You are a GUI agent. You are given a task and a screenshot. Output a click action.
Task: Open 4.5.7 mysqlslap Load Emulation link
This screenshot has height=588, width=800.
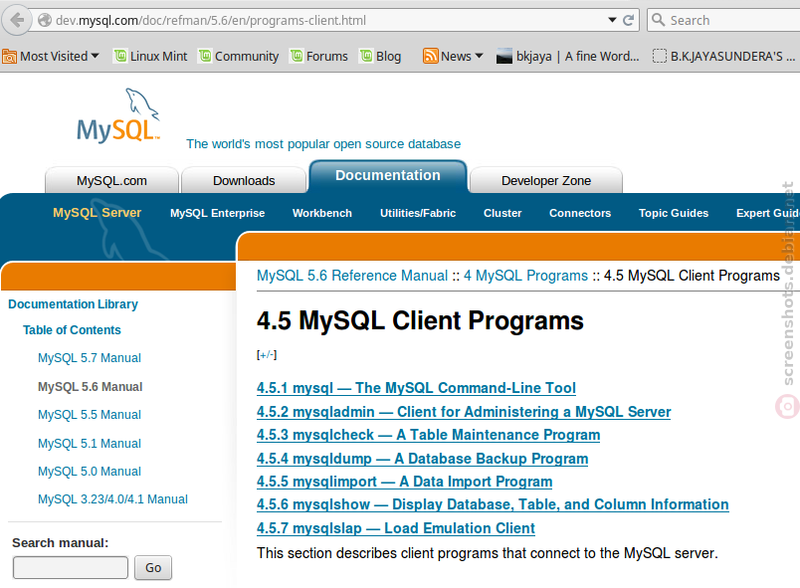(396, 528)
